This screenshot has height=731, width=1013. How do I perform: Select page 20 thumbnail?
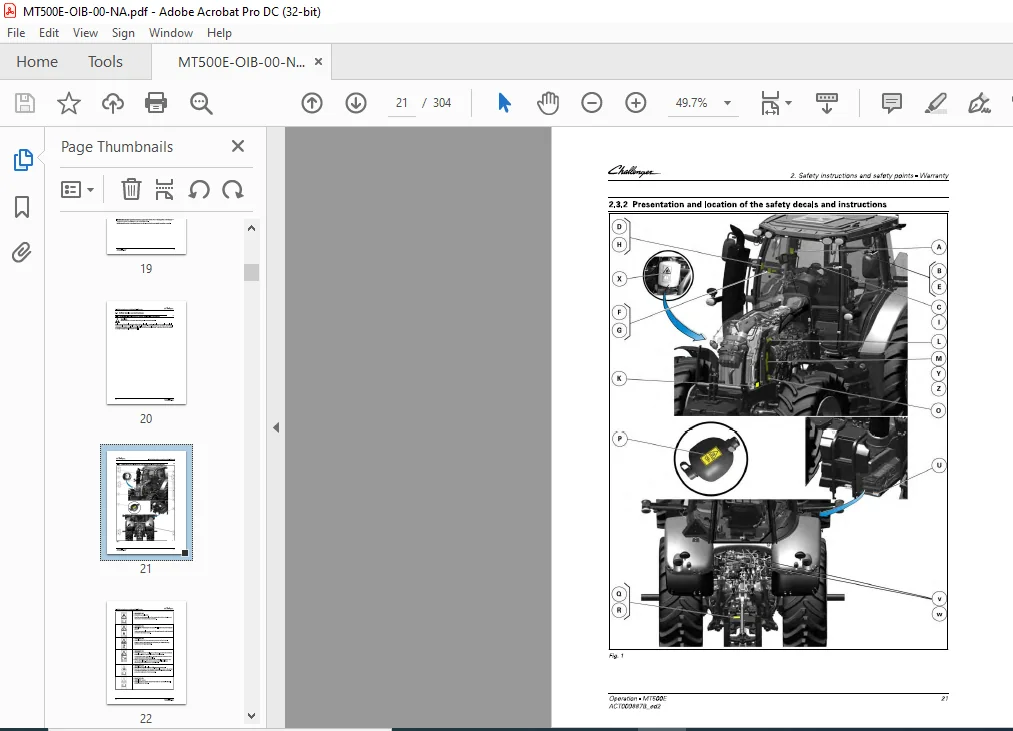point(146,352)
